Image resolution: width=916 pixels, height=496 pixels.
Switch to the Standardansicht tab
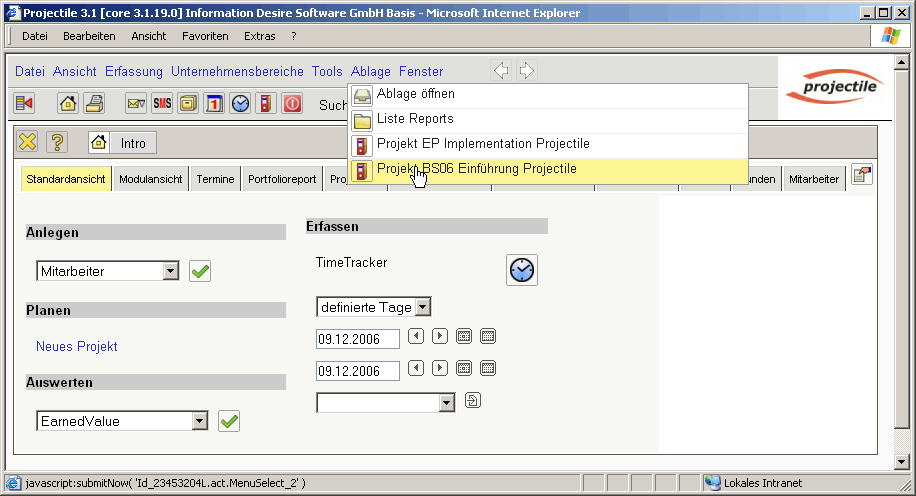65,179
